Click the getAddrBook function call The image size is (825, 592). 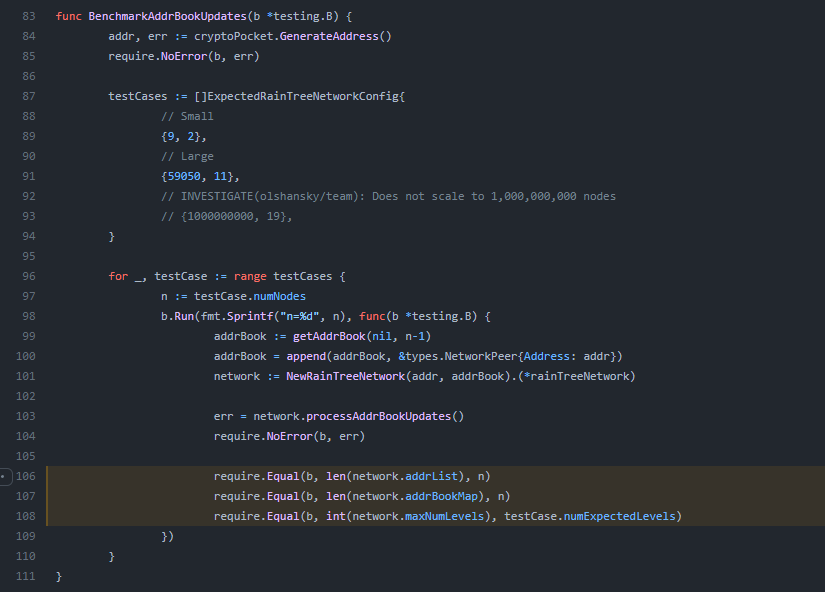(x=329, y=336)
